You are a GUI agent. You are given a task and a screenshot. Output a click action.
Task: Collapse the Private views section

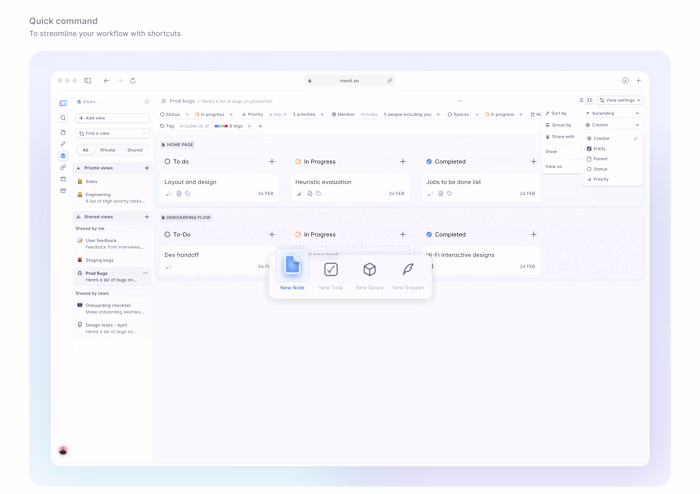[79, 168]
